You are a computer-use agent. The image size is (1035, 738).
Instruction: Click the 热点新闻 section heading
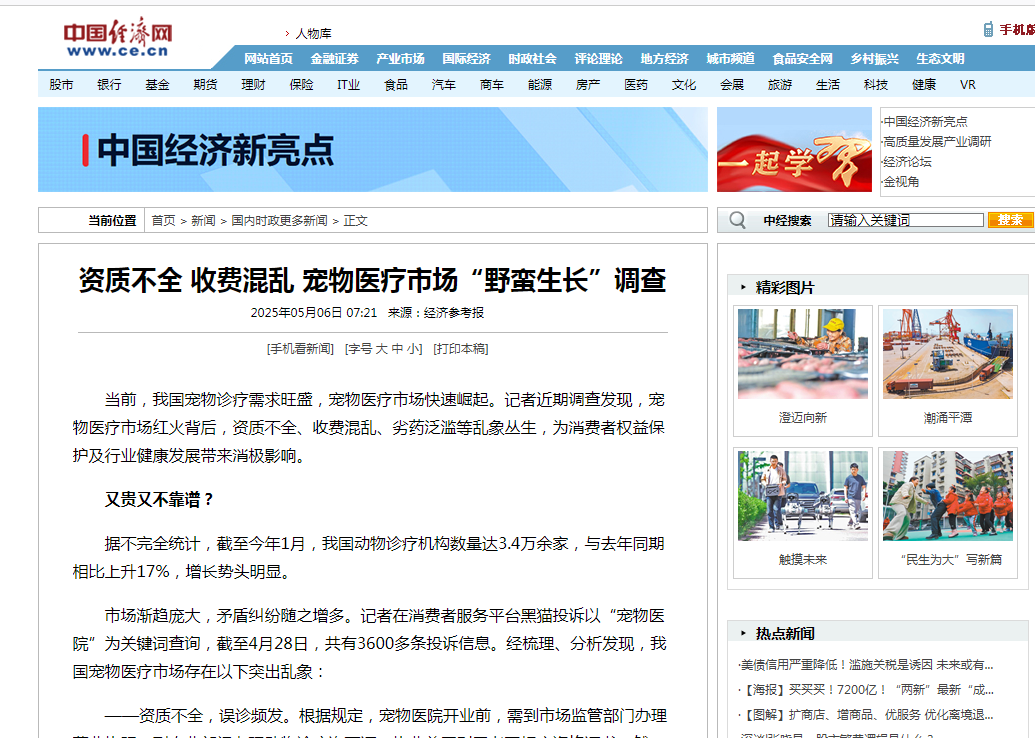(x=785, y=634)
